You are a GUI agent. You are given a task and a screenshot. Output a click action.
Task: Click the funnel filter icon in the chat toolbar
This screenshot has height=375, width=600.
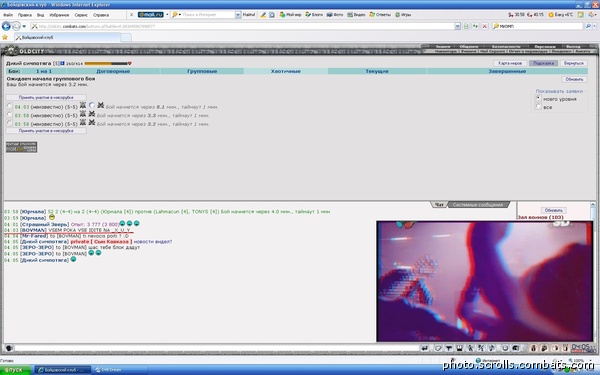click(449, 348)
